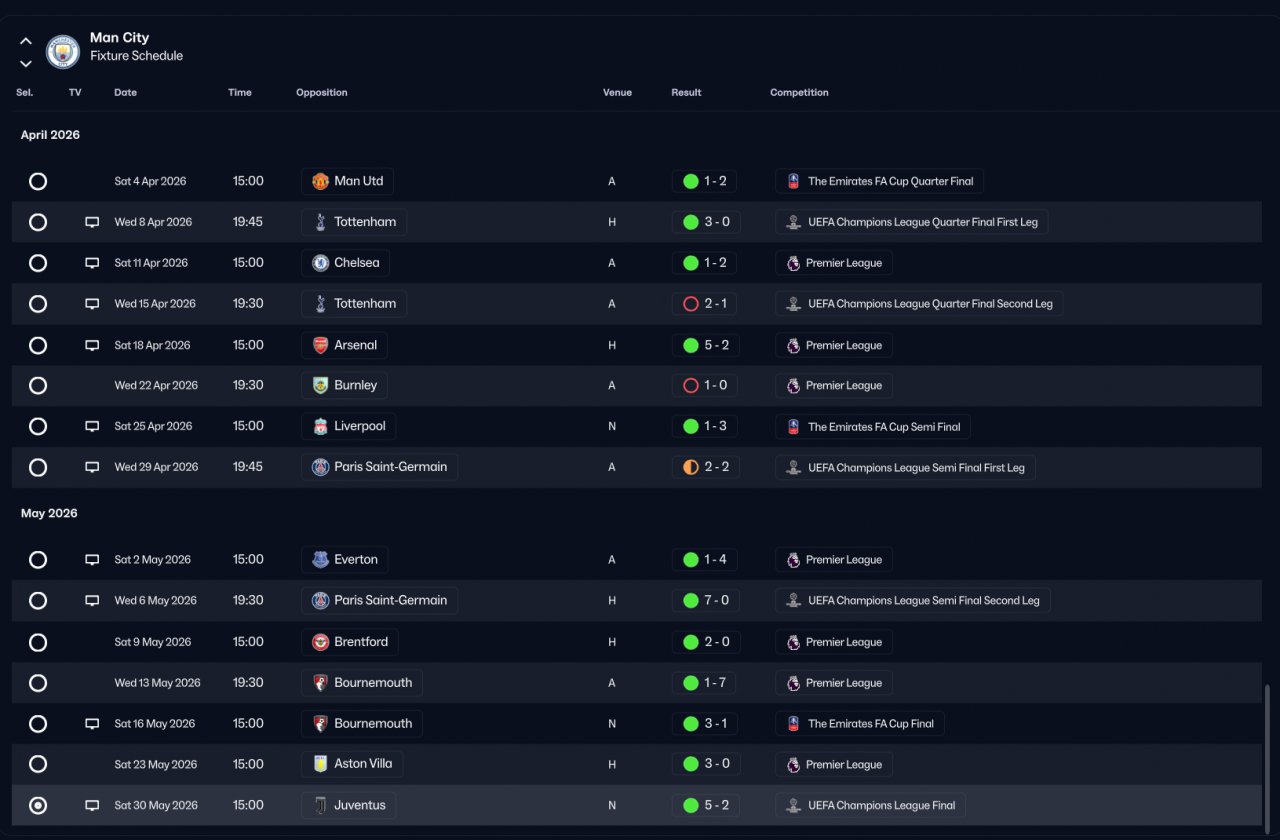Click the Aston Villa club badge
The height and width of the screenshot is (840, 1280).
point(320,764)
